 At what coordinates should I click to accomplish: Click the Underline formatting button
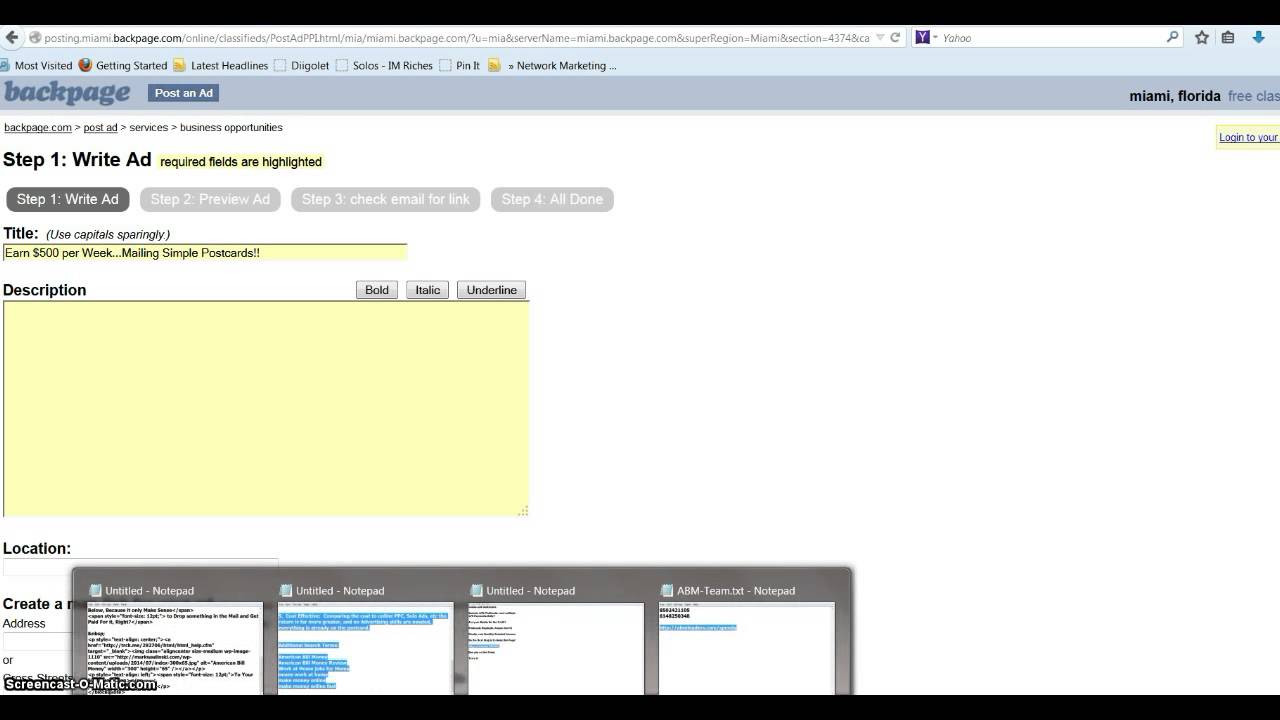coord(492,290)
